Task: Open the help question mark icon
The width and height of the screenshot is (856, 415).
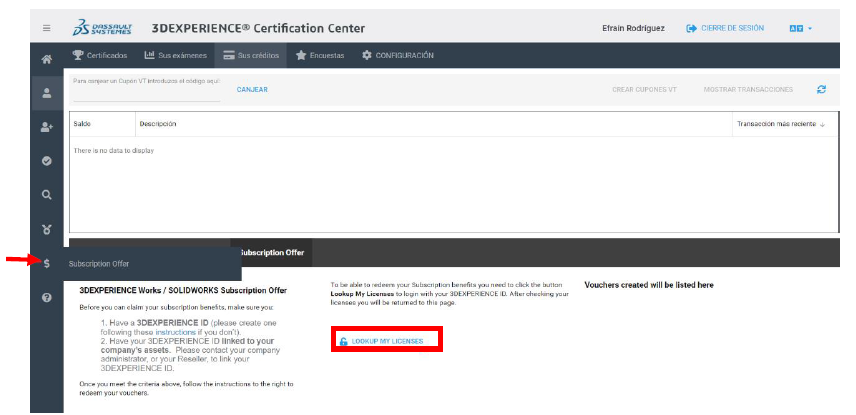Action: [47, 298]
